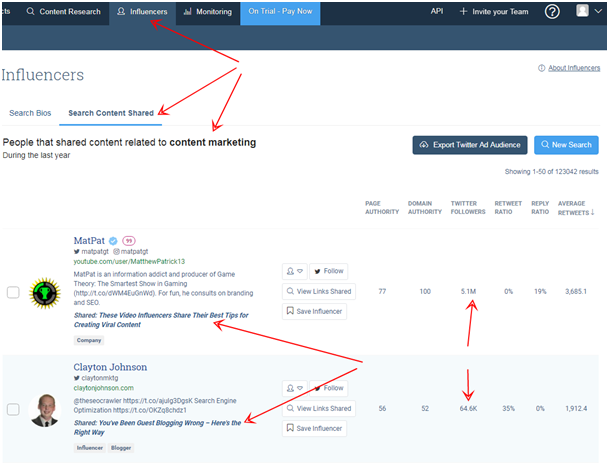This screenshot has height=465, width=609.
Task: Select the MatPat row checkbox
Action: point(13,292)
